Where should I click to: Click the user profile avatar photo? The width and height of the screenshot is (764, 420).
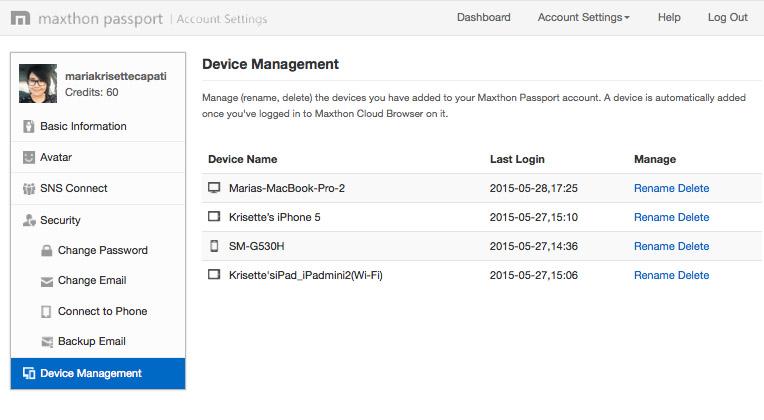tap(38, 83)
